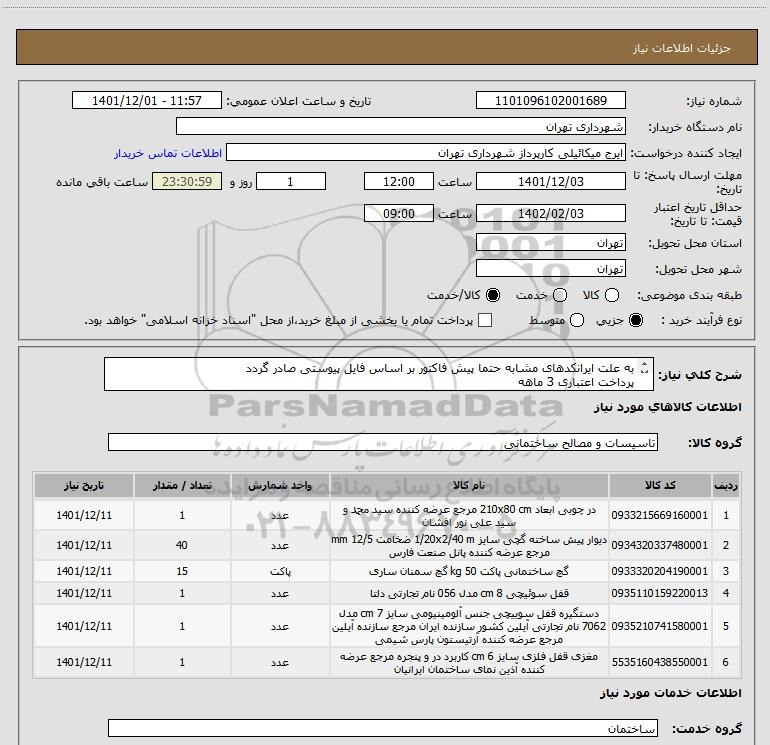Screen dimensions: 770x745
Task: Click the کد کالا column header
Action: coord(660,485)
